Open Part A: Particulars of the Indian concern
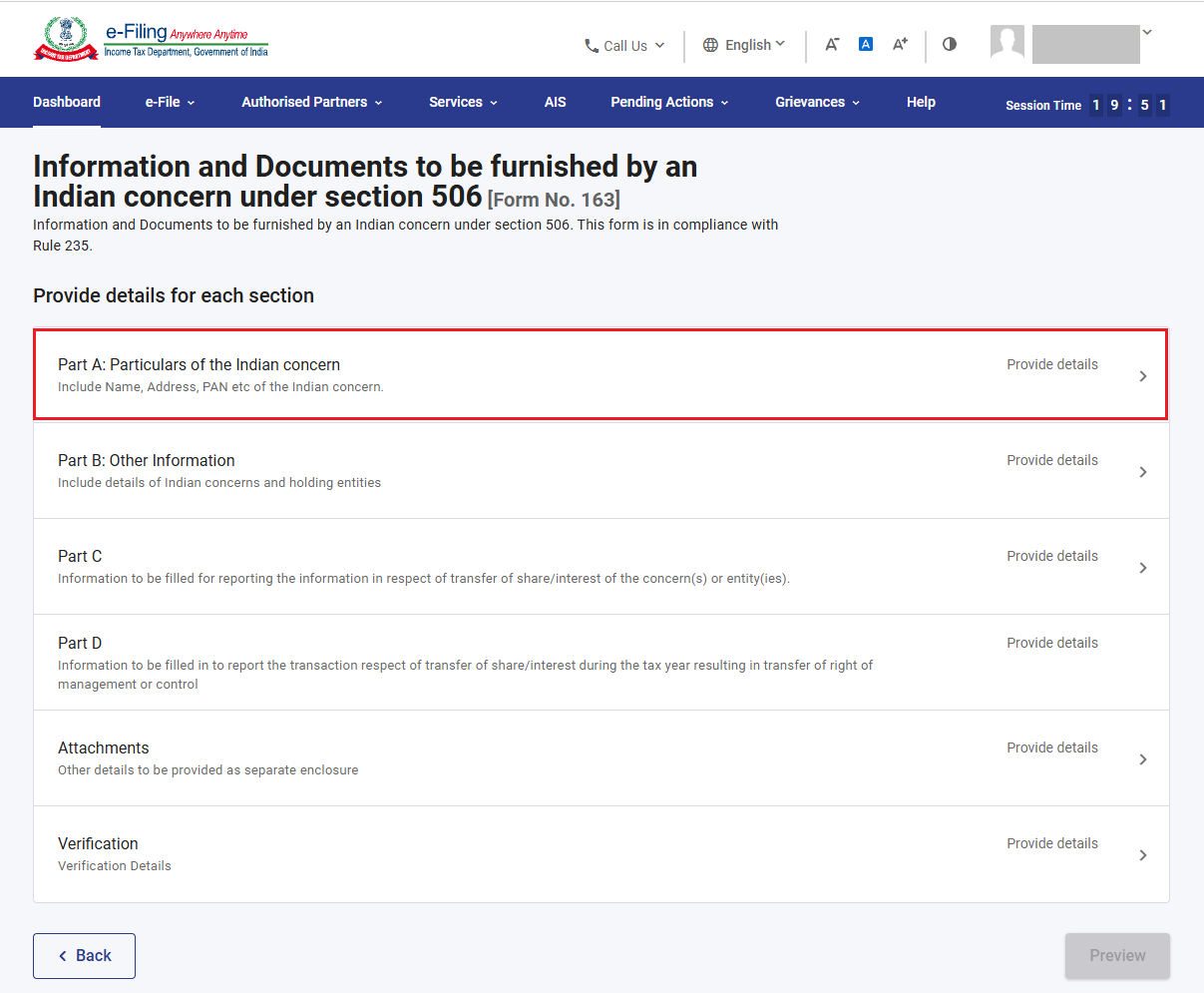Viewport: 1204px width, 993px height. (601, 374)
